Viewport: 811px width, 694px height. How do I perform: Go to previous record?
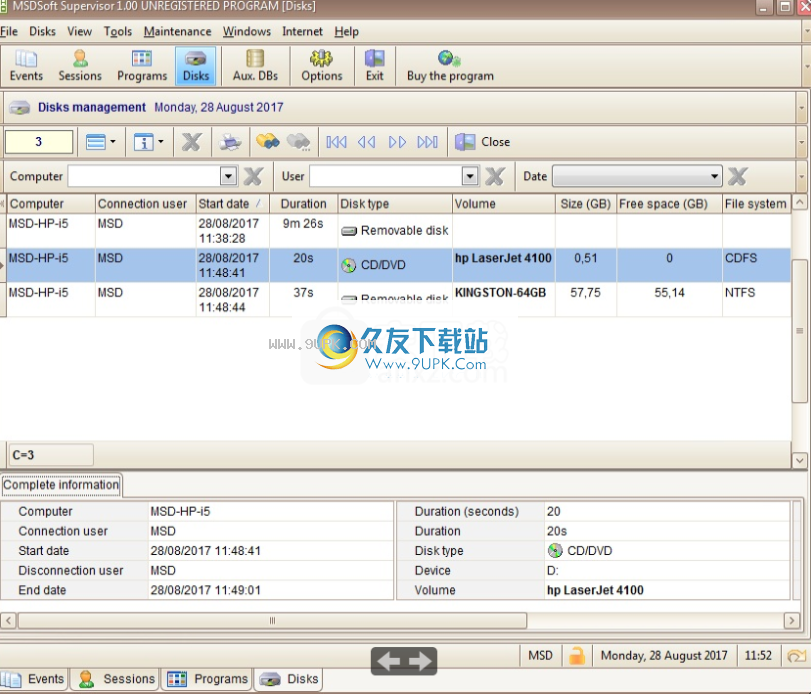[366, 142]
